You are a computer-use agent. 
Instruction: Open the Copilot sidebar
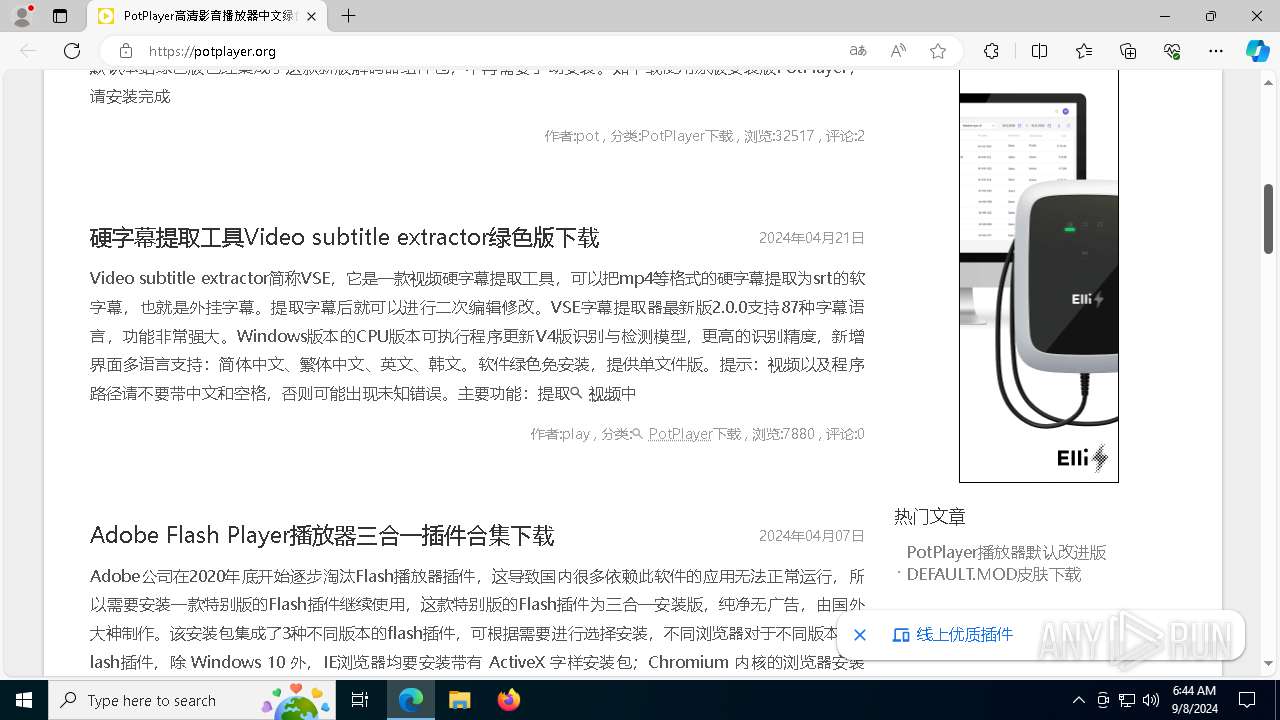coord(1257,51)
